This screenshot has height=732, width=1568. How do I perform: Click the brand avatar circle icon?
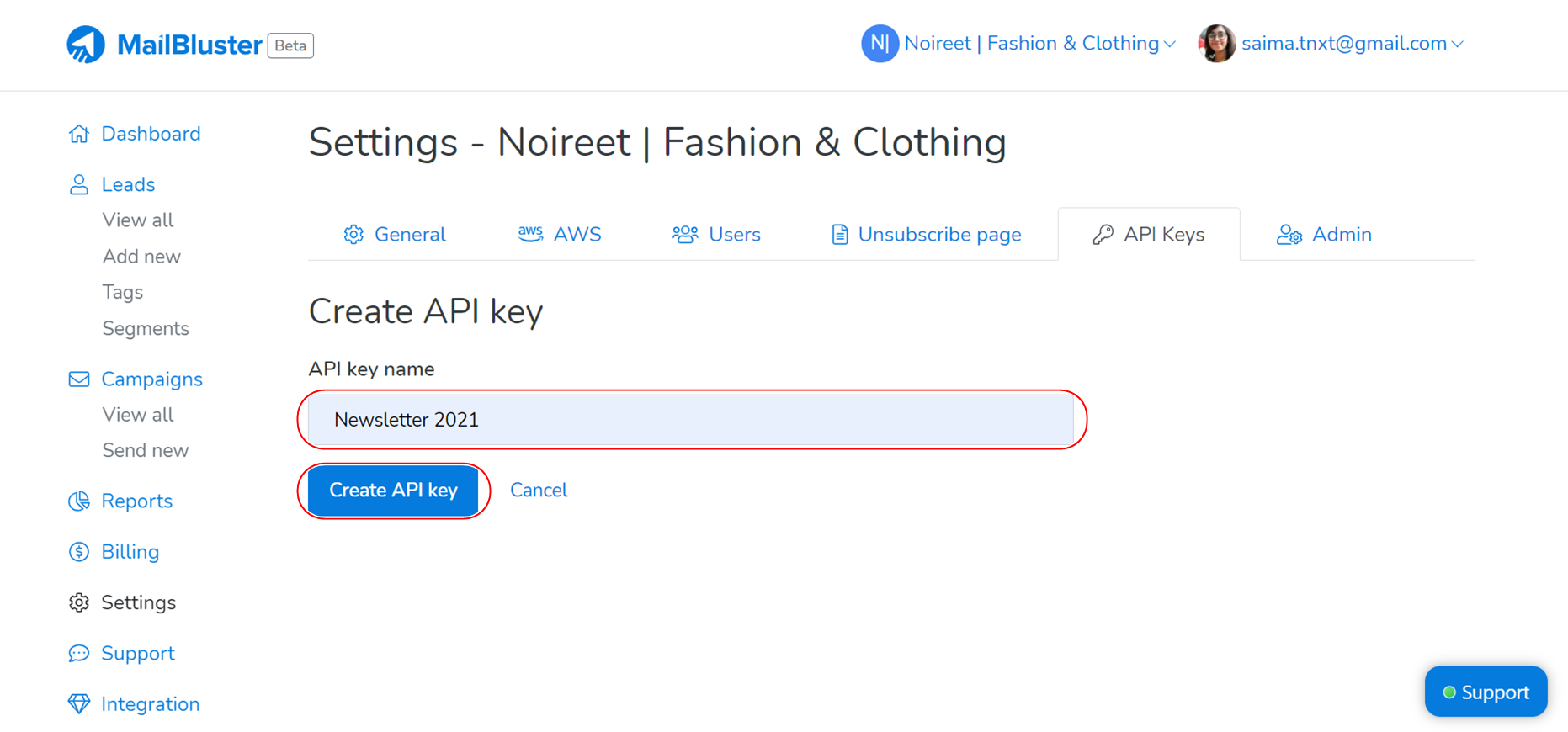pyautogui.click(x=880, y=44)
